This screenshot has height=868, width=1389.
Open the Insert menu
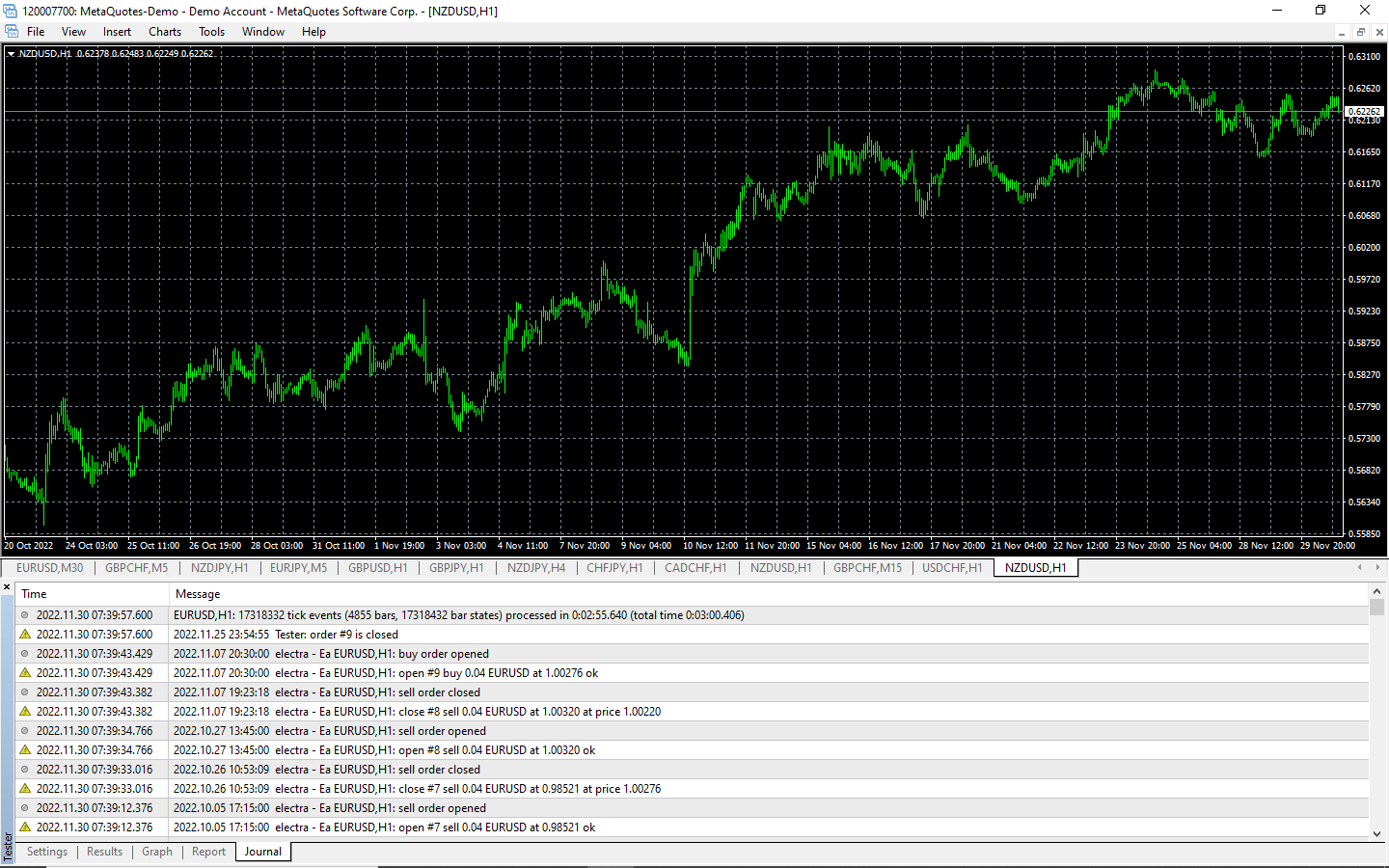[117, 32]
